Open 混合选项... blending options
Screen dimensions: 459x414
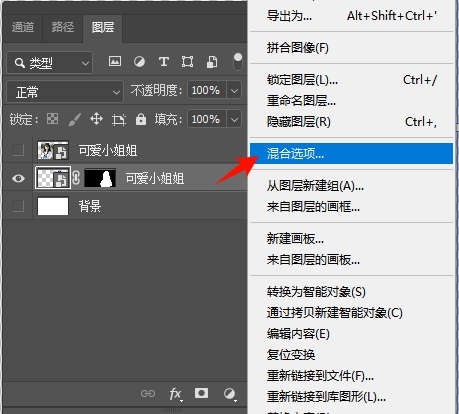351,154
